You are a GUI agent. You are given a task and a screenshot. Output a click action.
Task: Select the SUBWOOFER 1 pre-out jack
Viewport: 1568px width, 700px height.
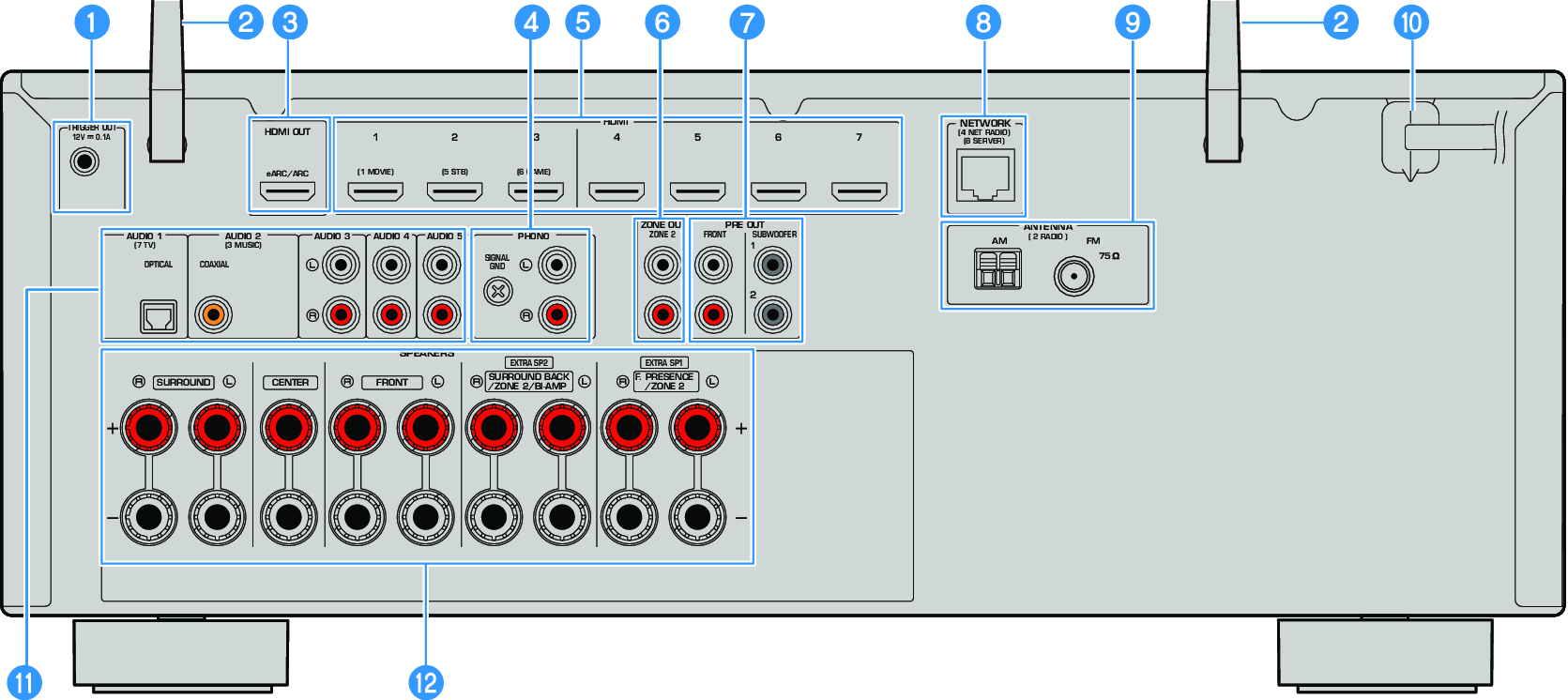point(772,266)
